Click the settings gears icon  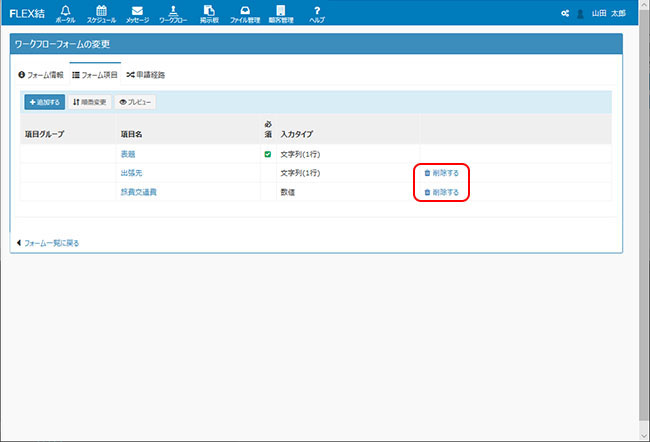point(565,14)
